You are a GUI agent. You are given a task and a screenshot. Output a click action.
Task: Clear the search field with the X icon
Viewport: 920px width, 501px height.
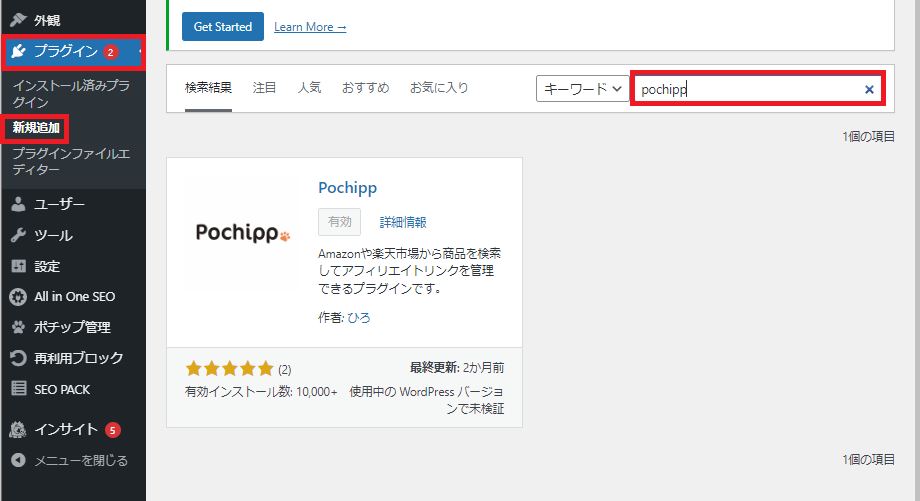point(869,89)
